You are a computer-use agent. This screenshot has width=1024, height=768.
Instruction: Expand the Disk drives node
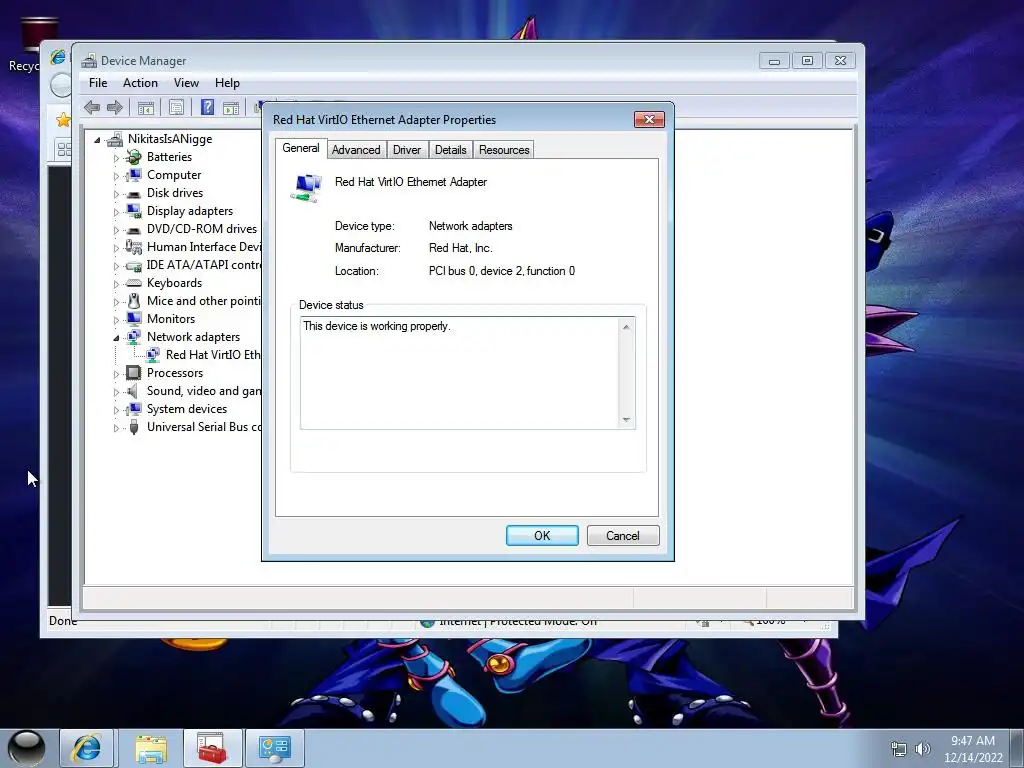coord(116,194)
